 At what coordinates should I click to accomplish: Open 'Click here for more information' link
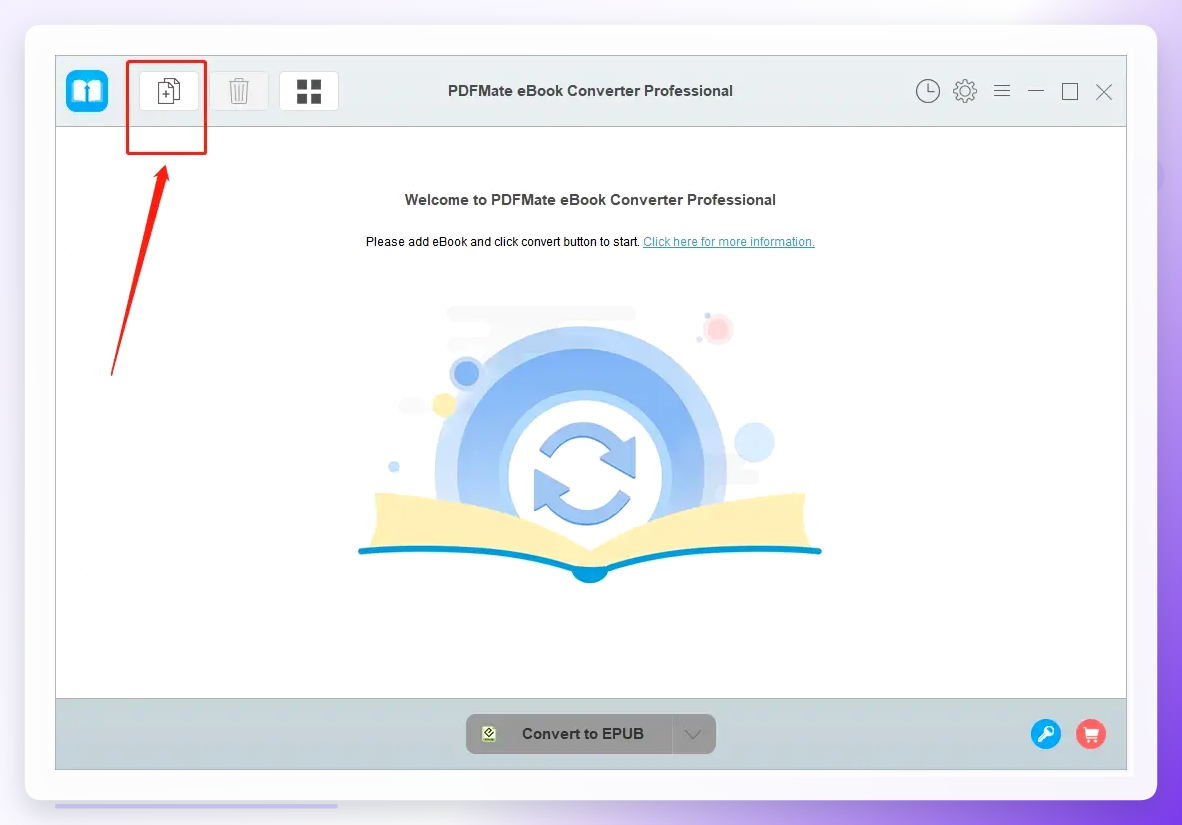click(x=728, y=242)
